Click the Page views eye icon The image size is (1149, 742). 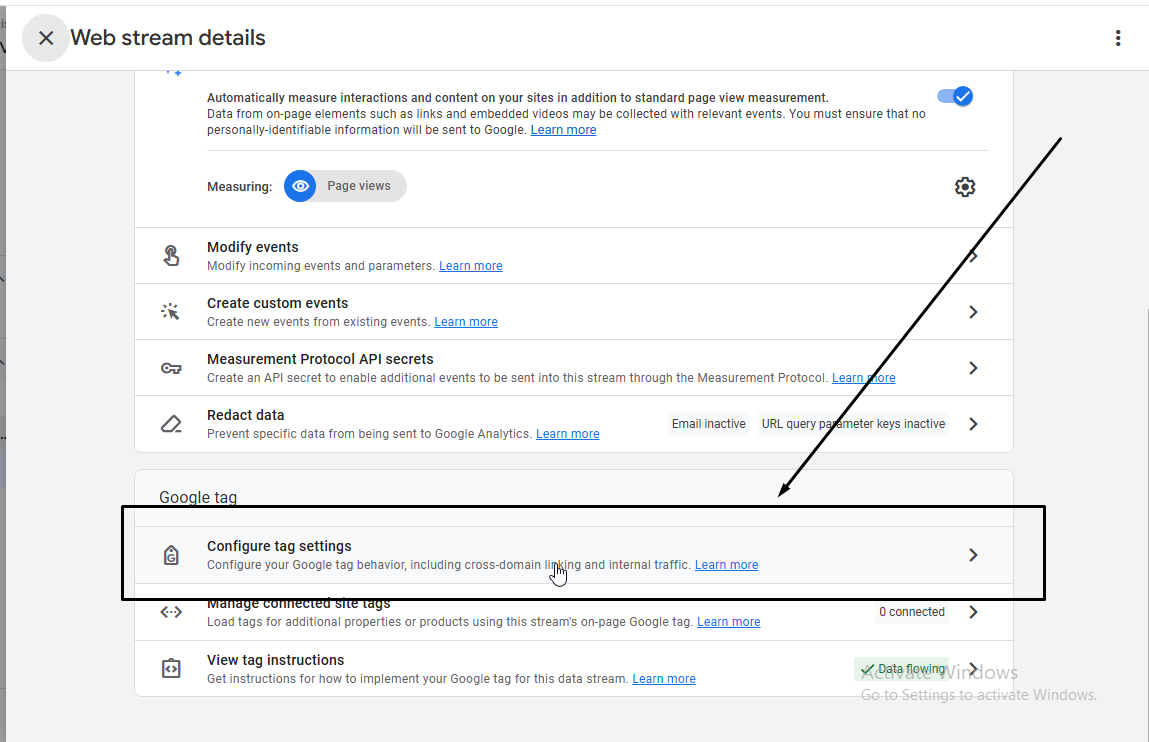coord(300,186)
